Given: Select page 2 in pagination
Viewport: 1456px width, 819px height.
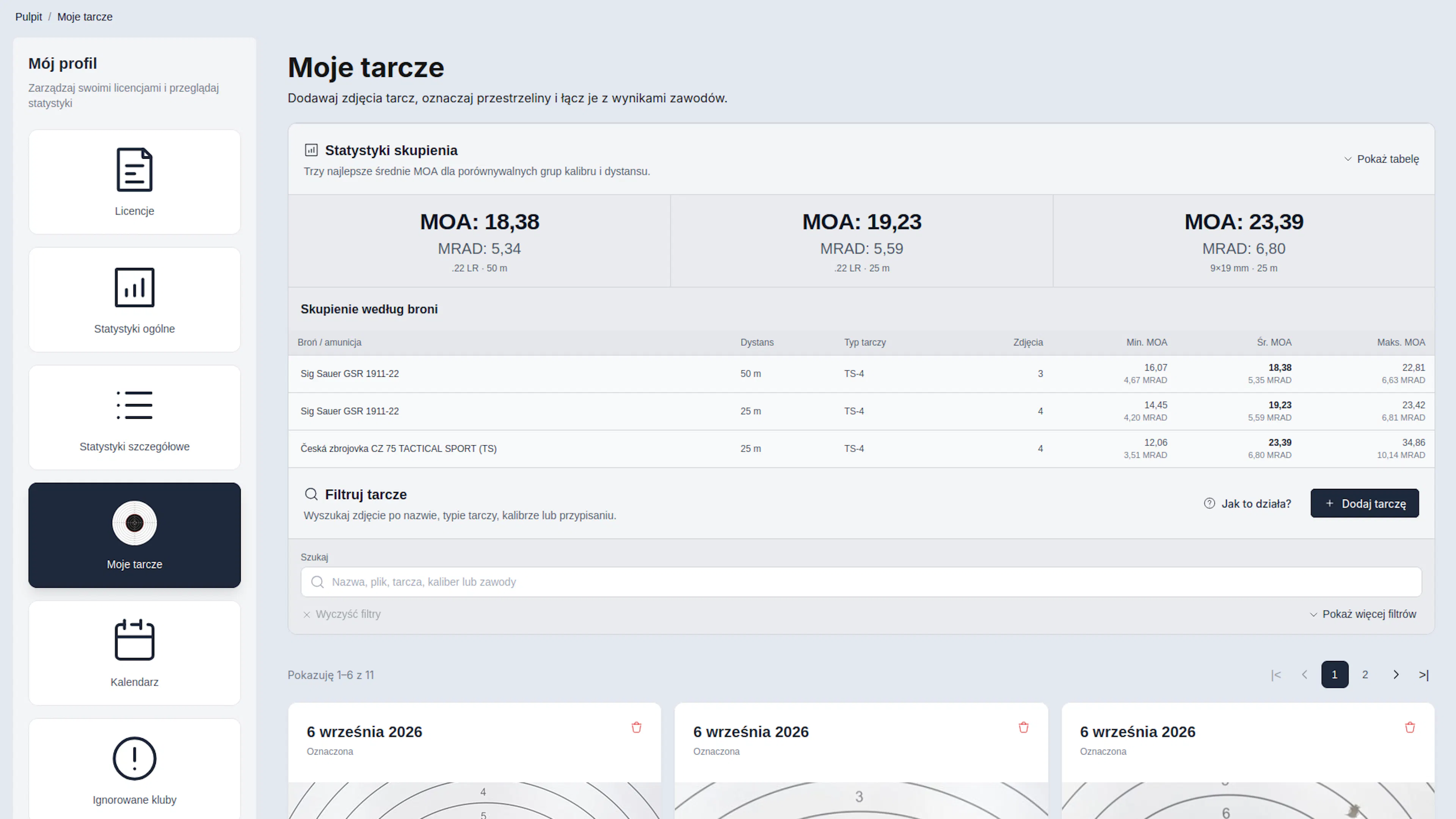Looking at the screenshot, I should pos(1365,674).
